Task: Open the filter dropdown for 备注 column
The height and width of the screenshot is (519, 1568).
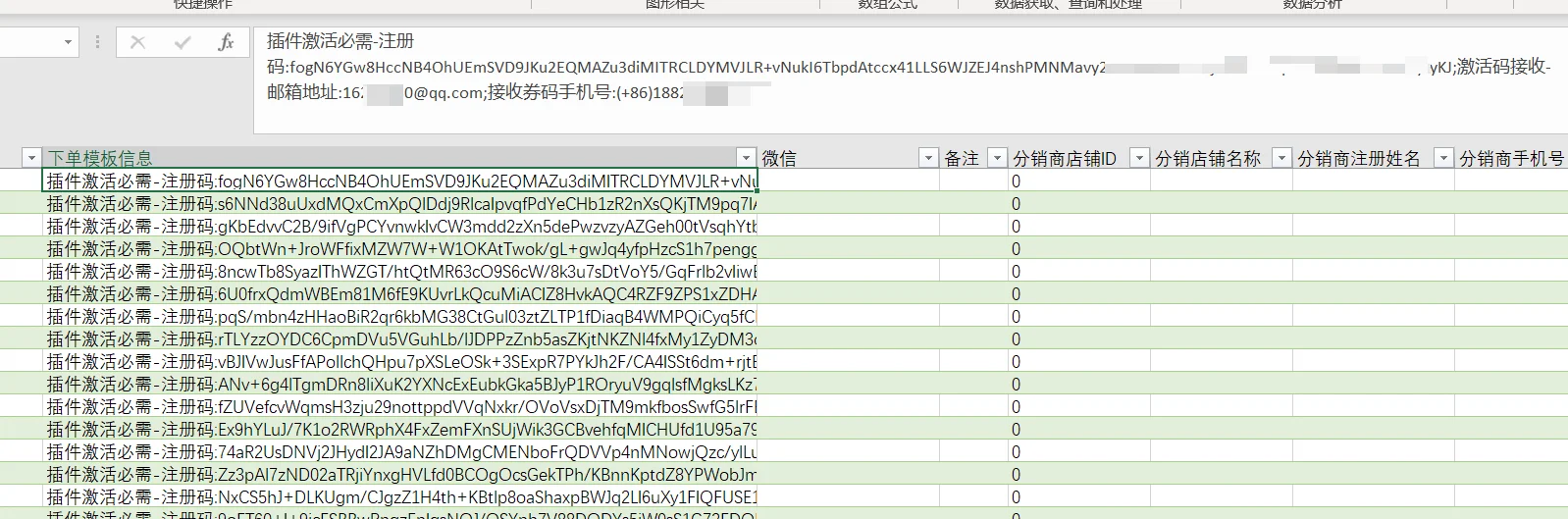Action: click(997, 158)
